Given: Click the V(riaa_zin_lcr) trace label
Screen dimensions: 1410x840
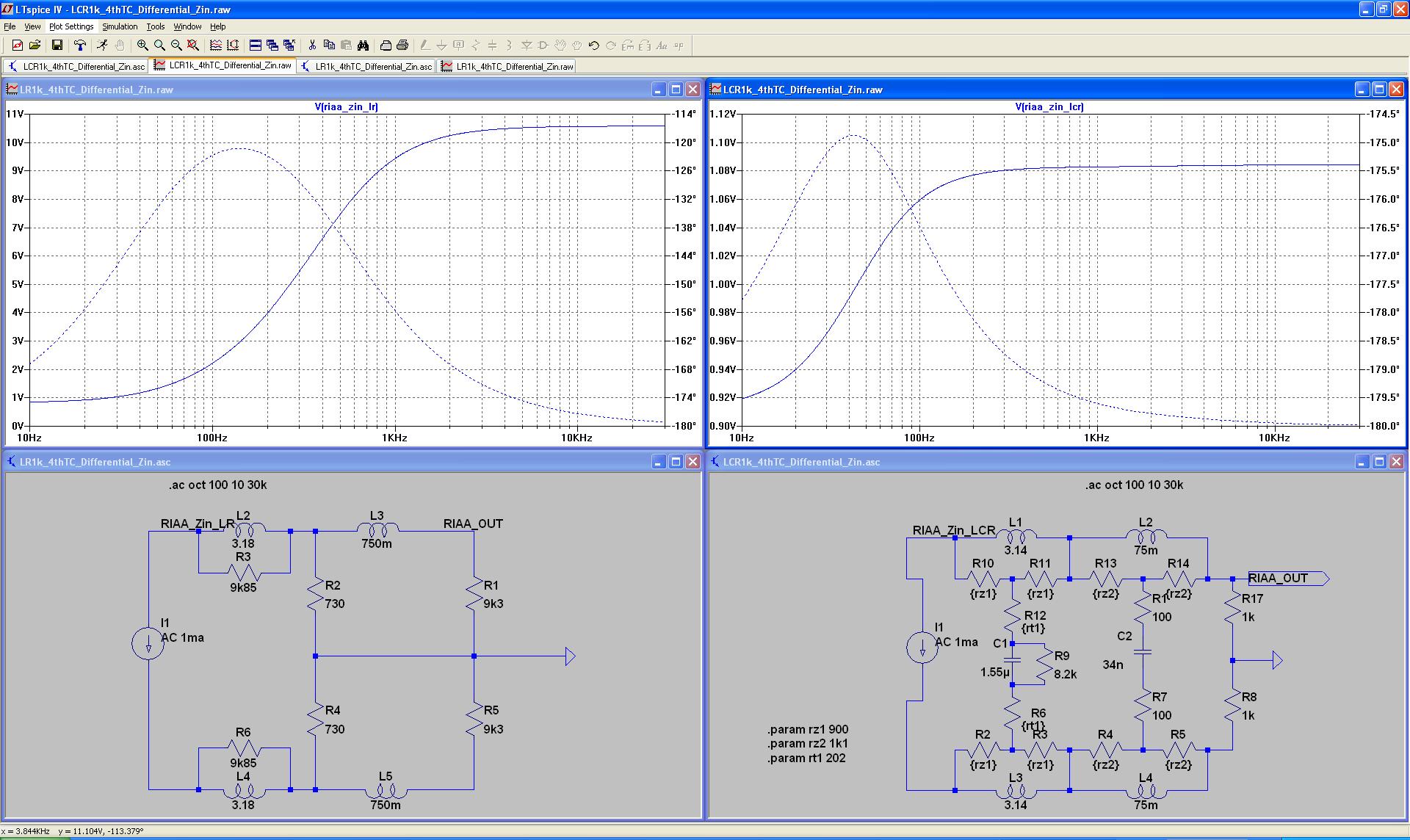Looking at the screenshot, I should coord(1049,106).
